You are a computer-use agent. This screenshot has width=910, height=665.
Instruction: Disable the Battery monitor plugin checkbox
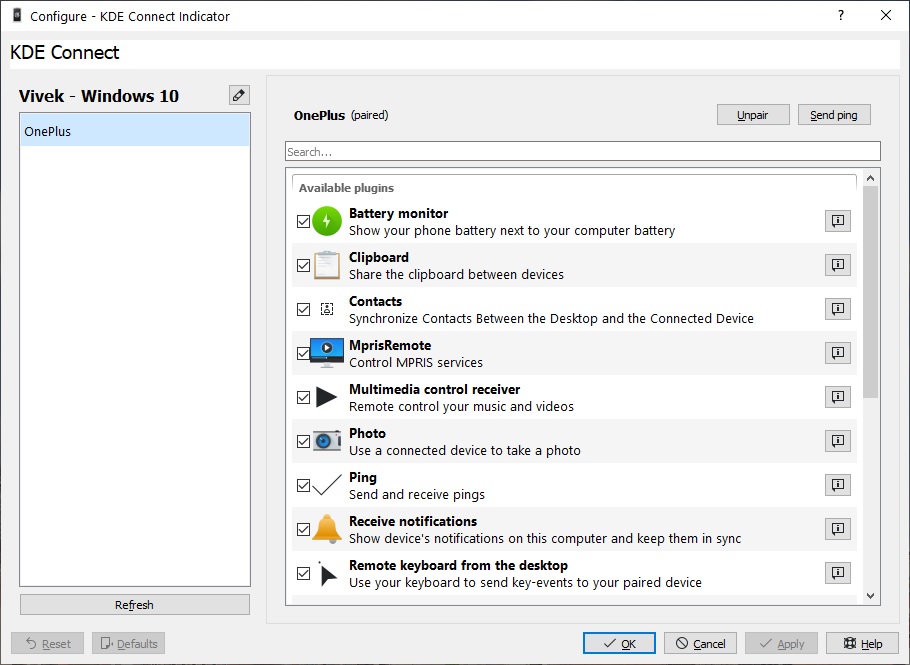click(x=303, y=221)
